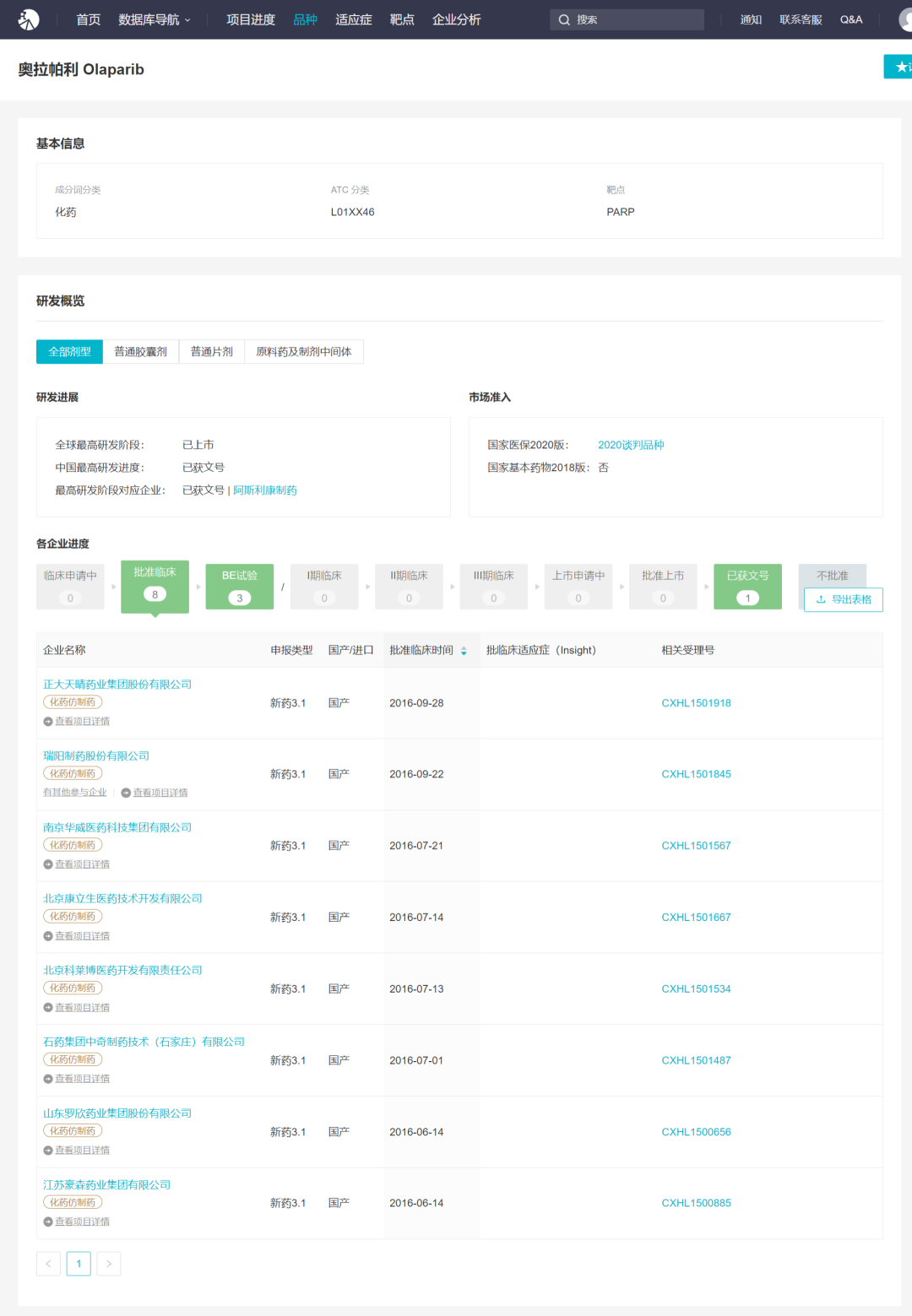Select the 临床申请中 progress stage
This screenshot has width=912, height=1316.
[70, 587]
